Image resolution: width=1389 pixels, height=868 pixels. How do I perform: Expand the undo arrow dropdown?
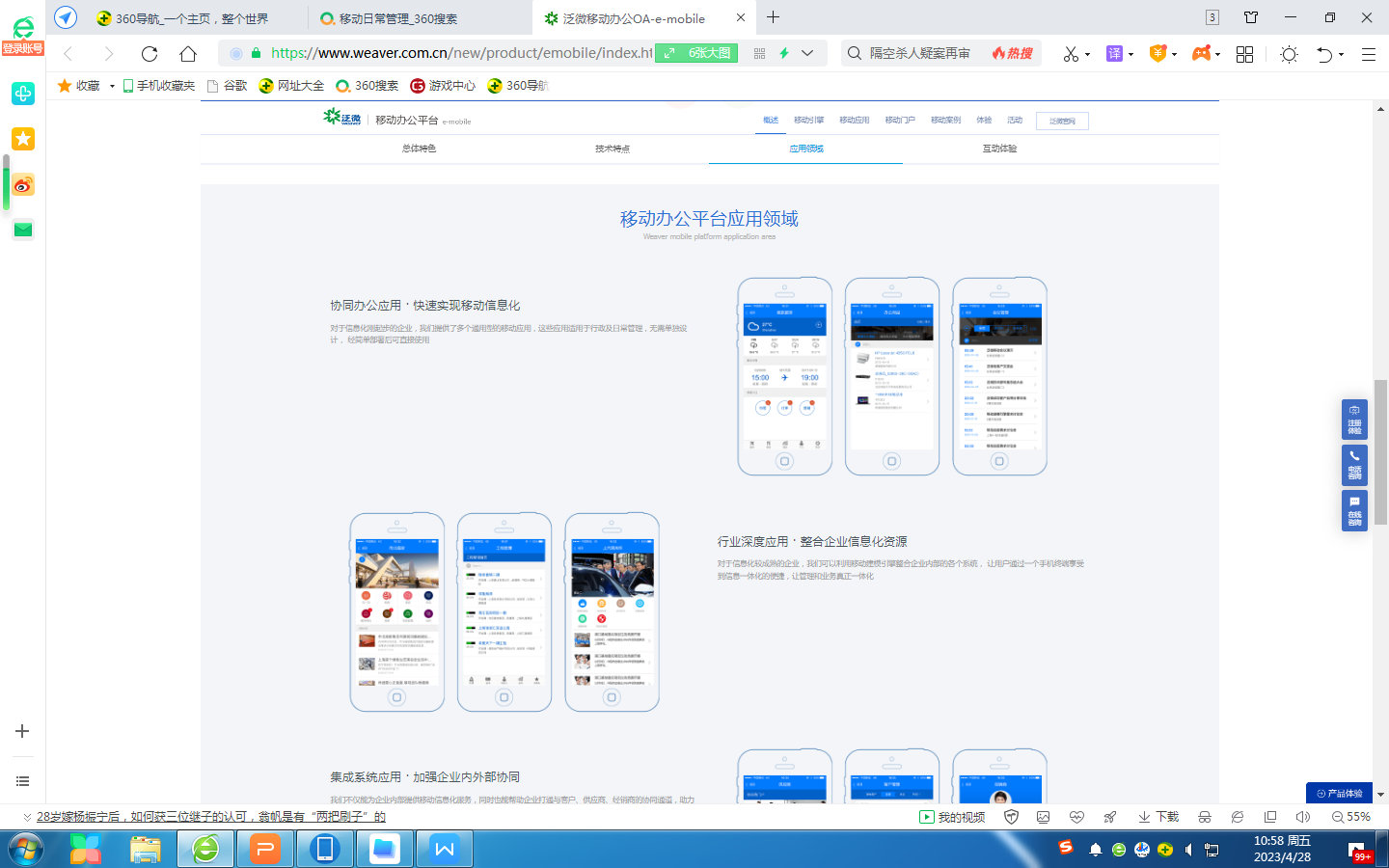(x=1341, y=55)
